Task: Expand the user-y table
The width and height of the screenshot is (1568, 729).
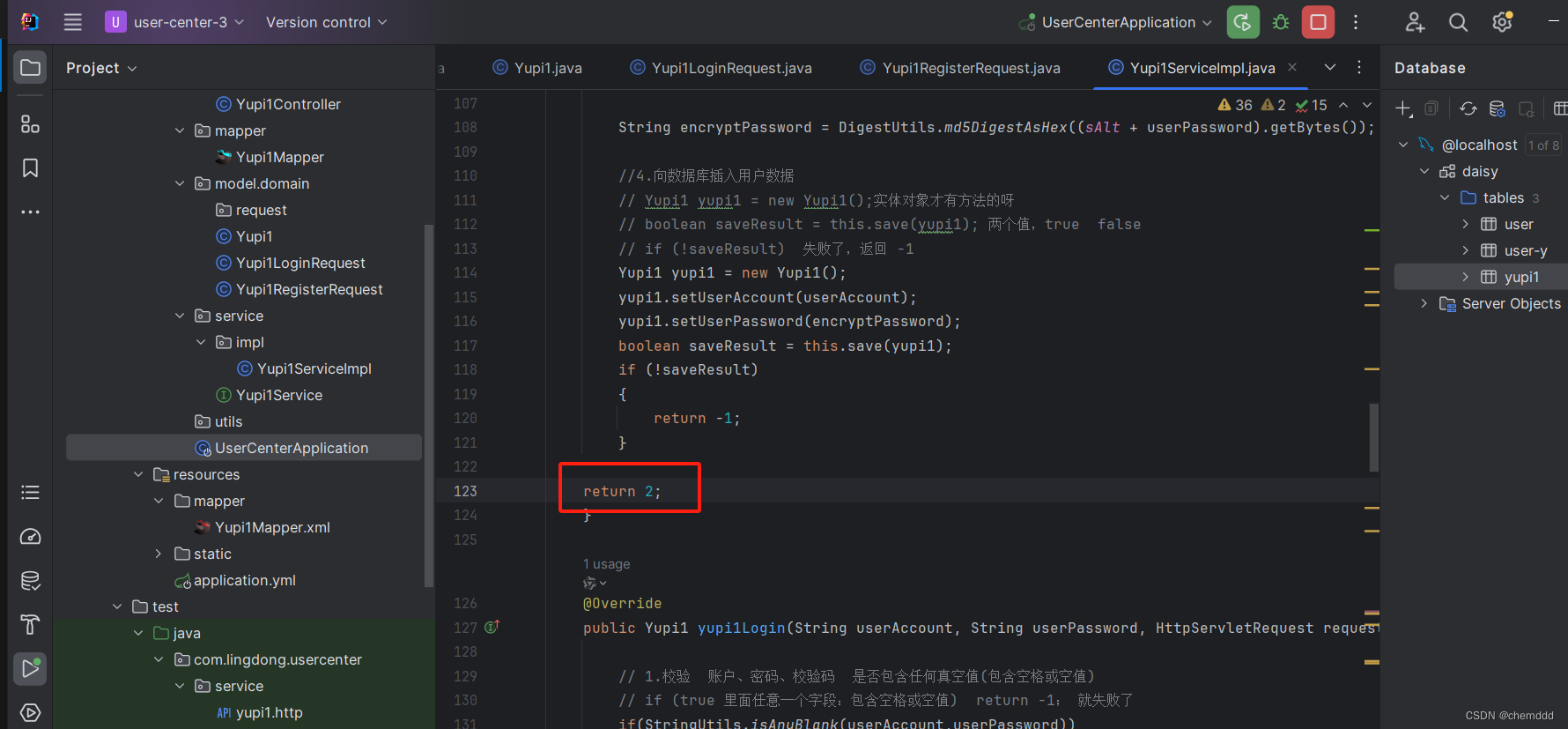Action: [1465, 250]
